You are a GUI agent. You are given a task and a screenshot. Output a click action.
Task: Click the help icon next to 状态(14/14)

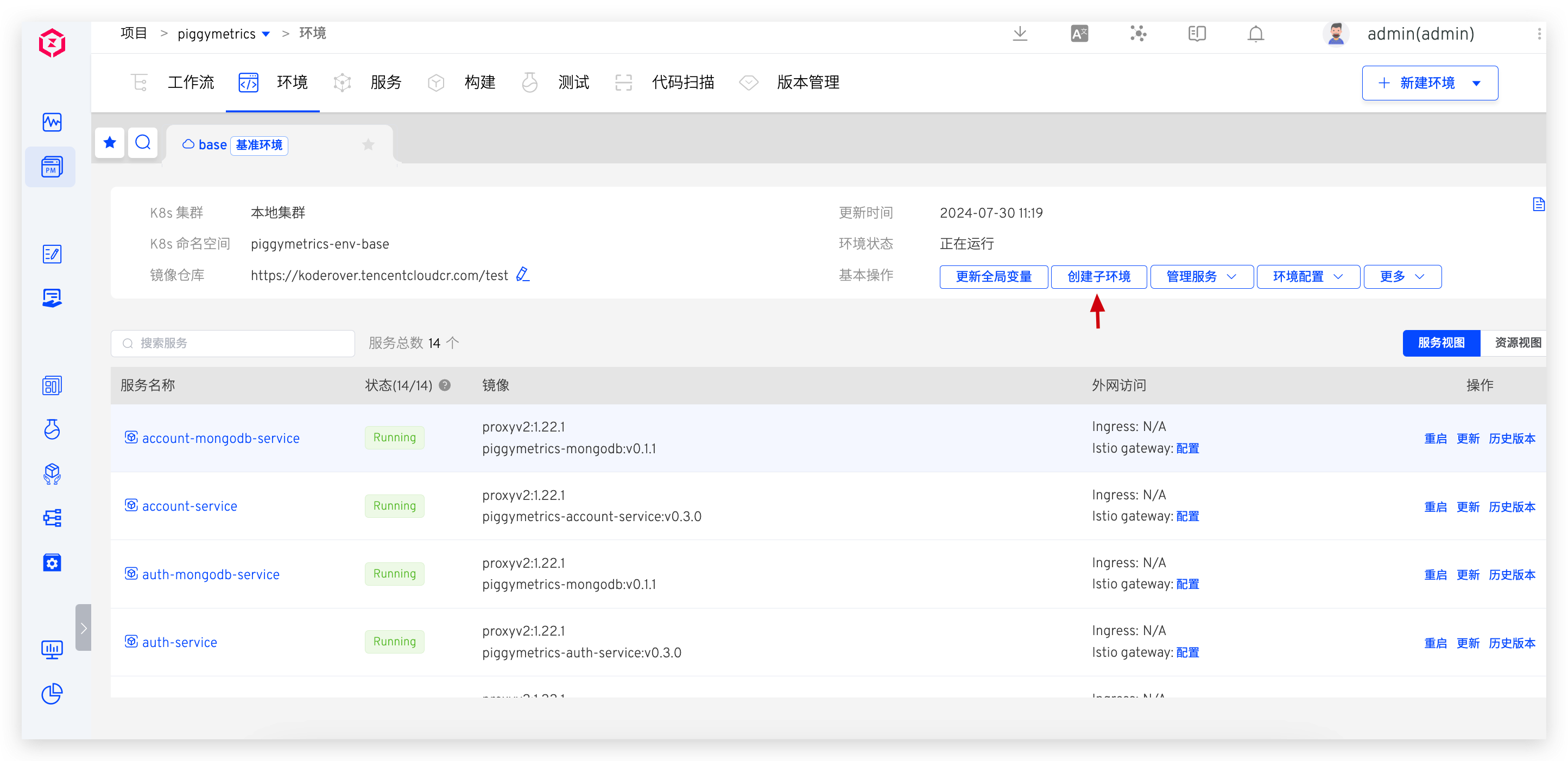pyautogui.click(x=445, y=385)
